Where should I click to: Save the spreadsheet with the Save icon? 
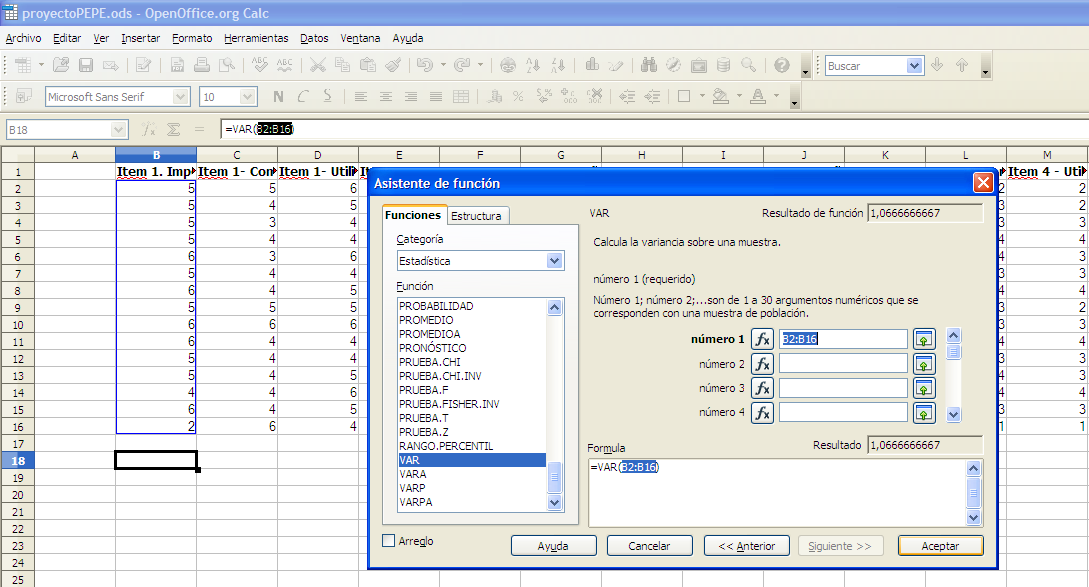pyautogui.click(x=86, y=65)
